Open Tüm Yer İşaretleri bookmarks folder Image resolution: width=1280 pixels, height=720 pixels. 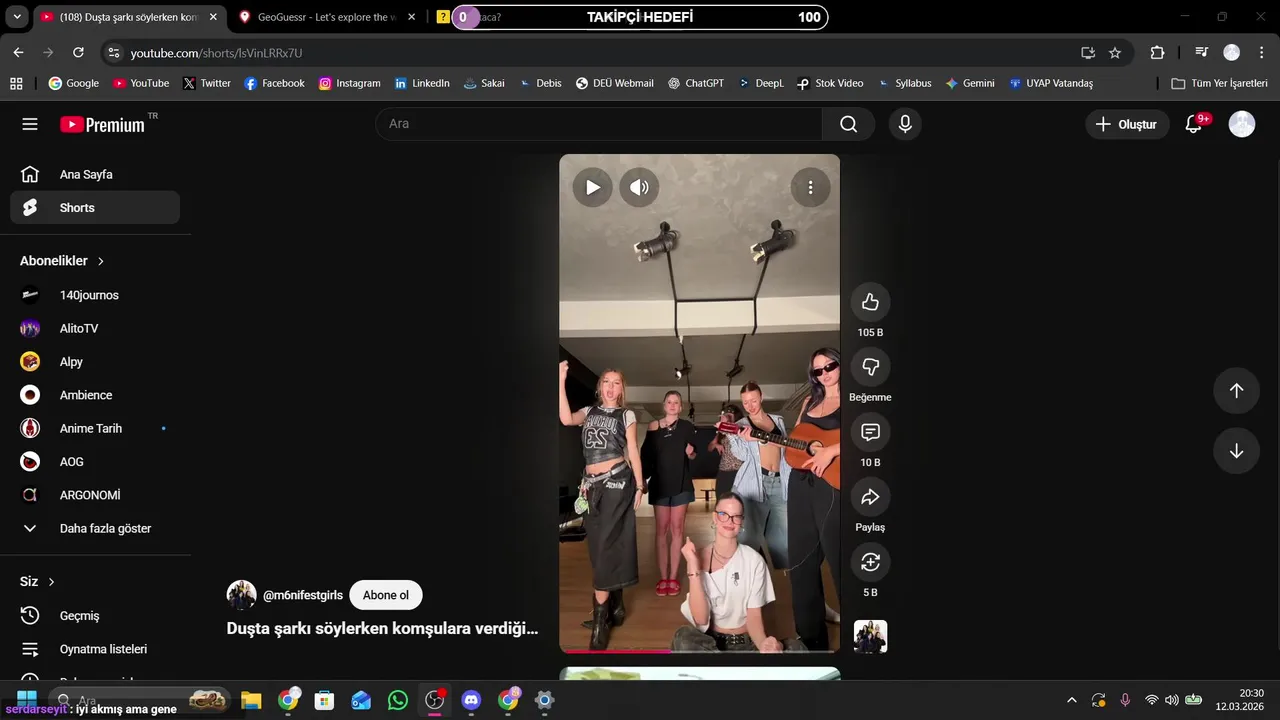pos(1219,84)
